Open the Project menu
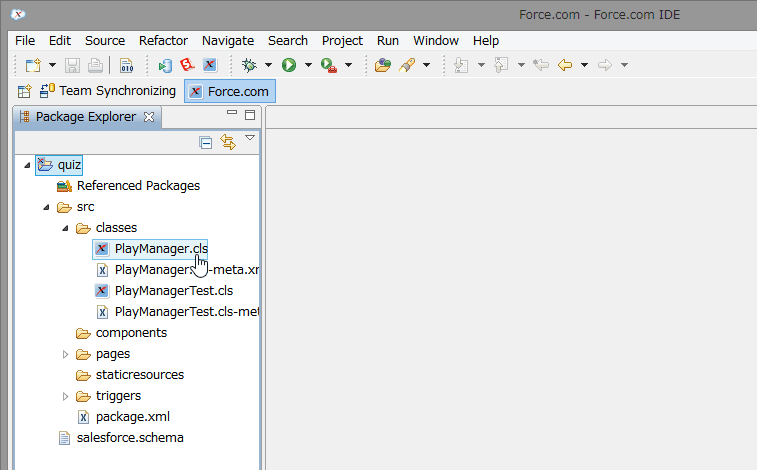The width and height of the screenshot is (757, 470). 342,41
